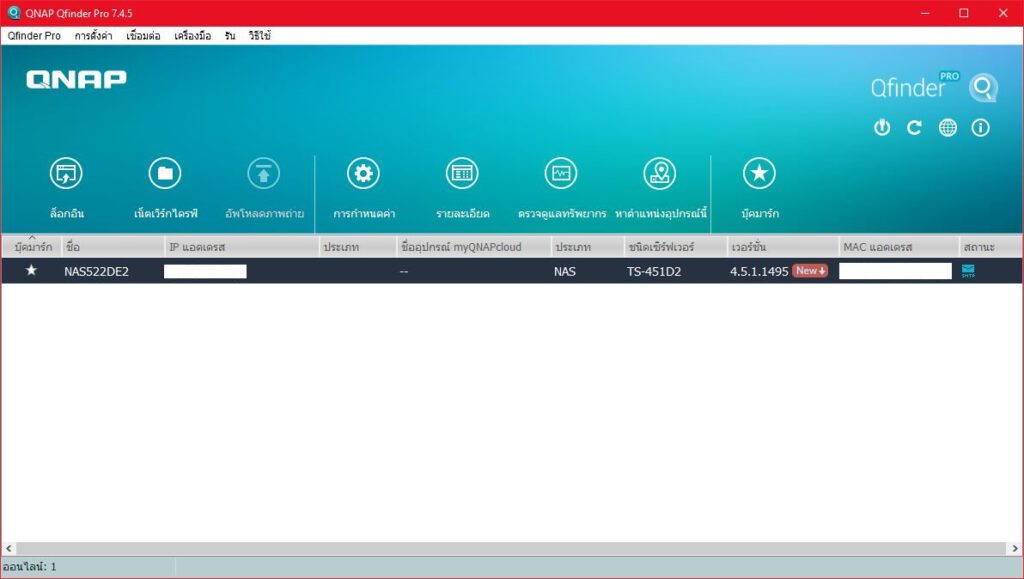Open the Connect (เชื่อมต่อ) menu
This screenshot has width=1024, height=579.
pyautogui.click(x=143, y=36)
